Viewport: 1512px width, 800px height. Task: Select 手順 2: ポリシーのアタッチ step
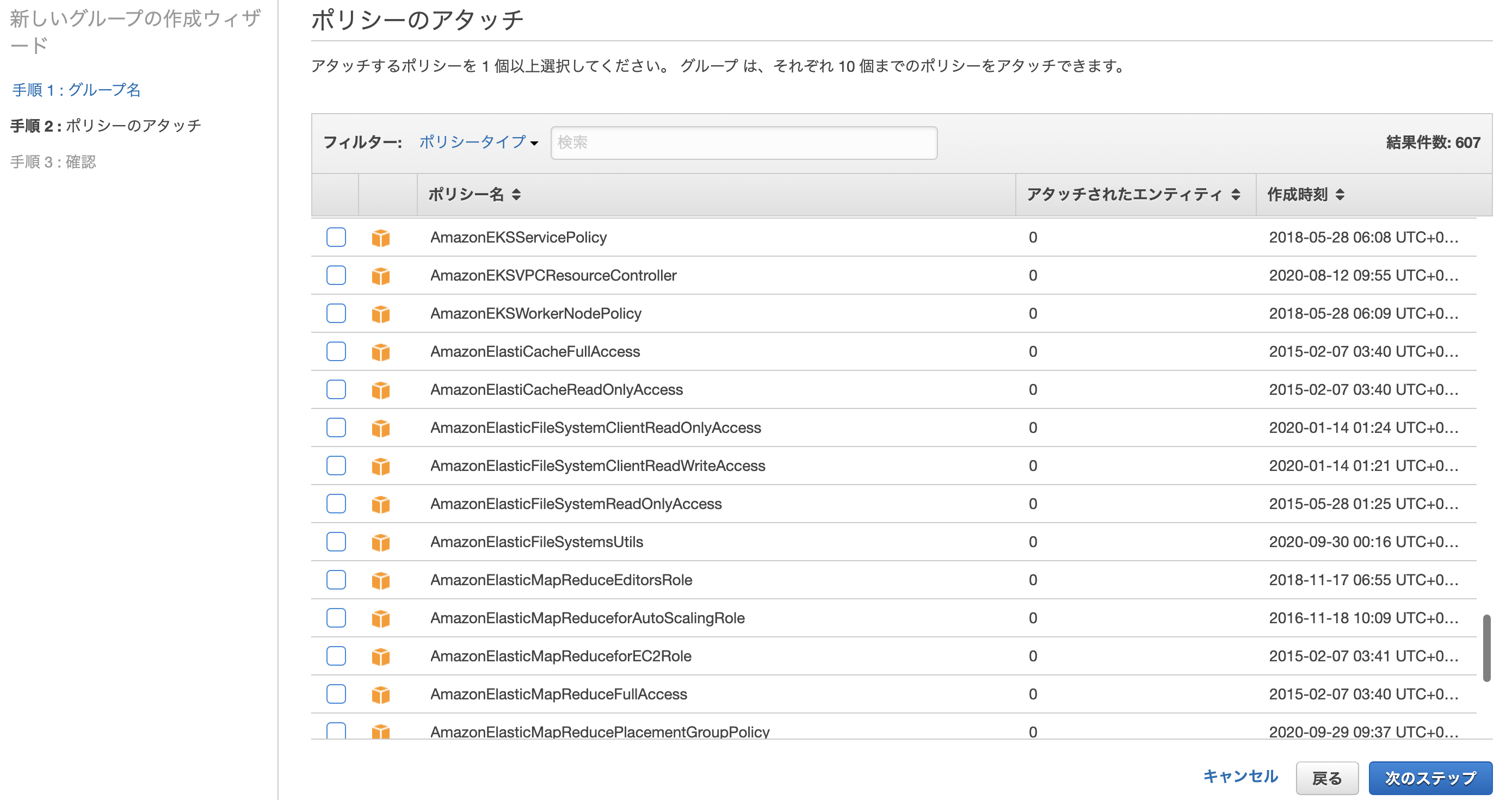[106, 126]
